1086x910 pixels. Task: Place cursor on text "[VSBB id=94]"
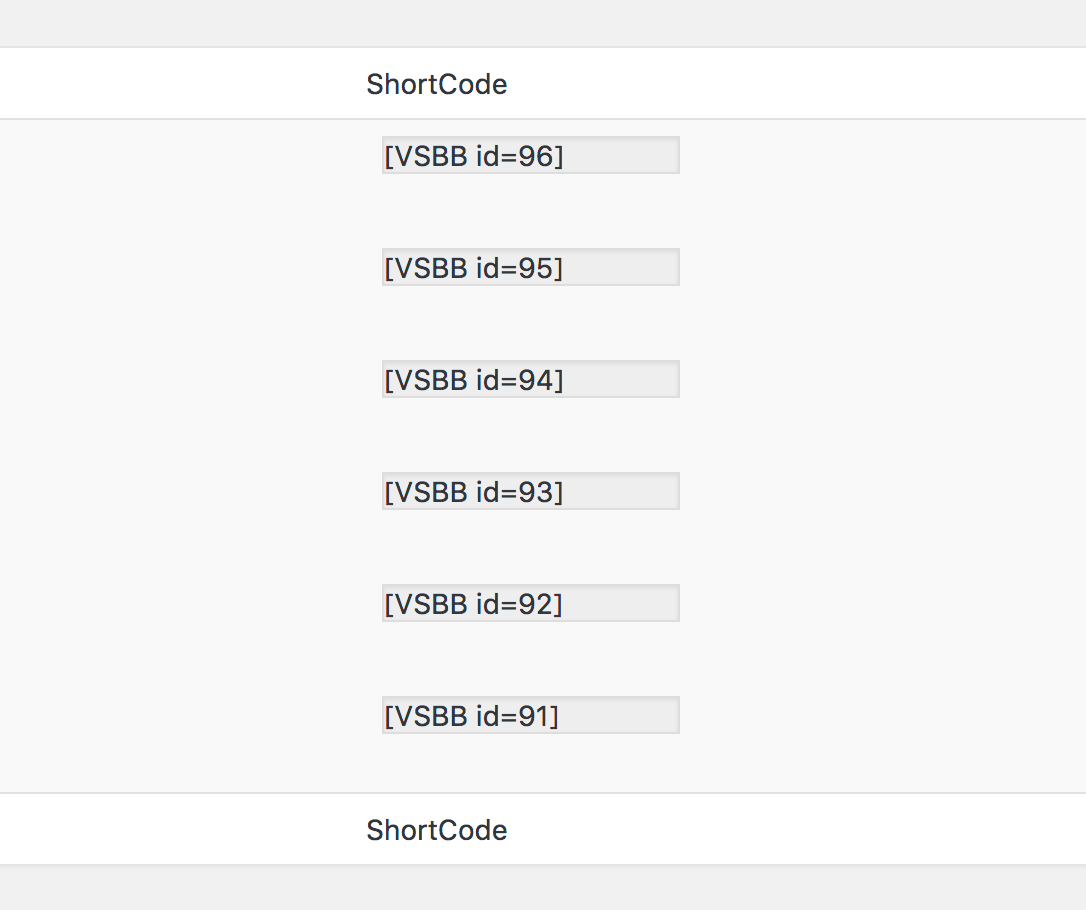coord(473,380)
